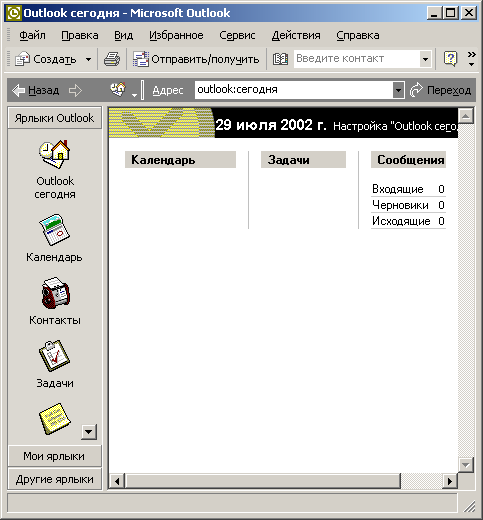Click the Задачи section header
Viewport: 483px width, 520px height.
(303, 160)
